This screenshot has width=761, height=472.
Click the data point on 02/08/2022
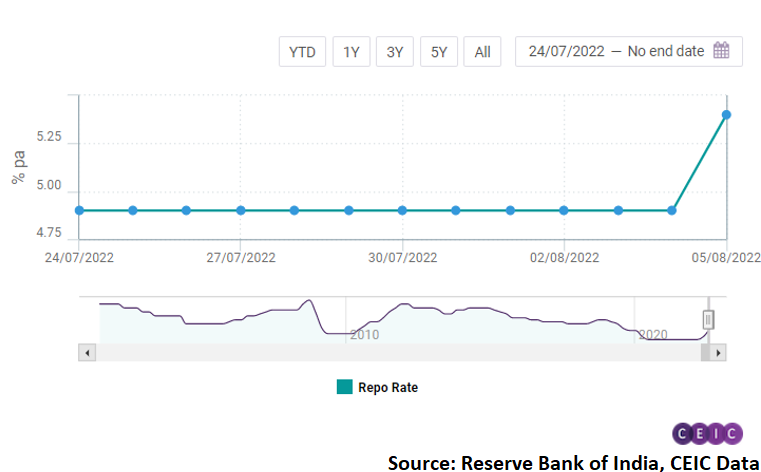(x=563, y=211)
